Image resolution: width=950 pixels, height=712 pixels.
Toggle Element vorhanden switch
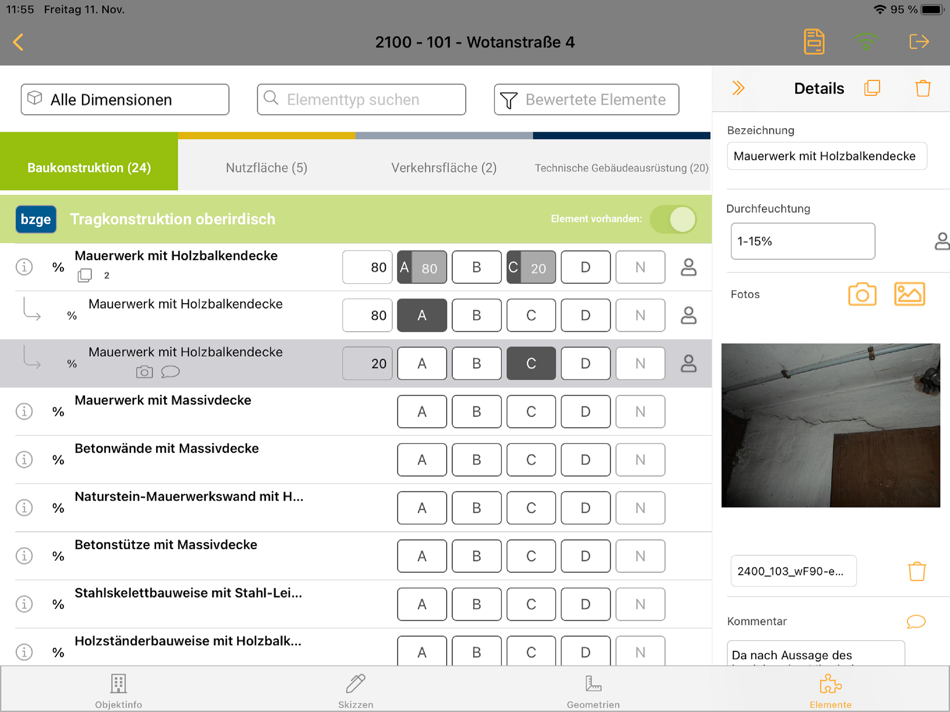(673, 219)
